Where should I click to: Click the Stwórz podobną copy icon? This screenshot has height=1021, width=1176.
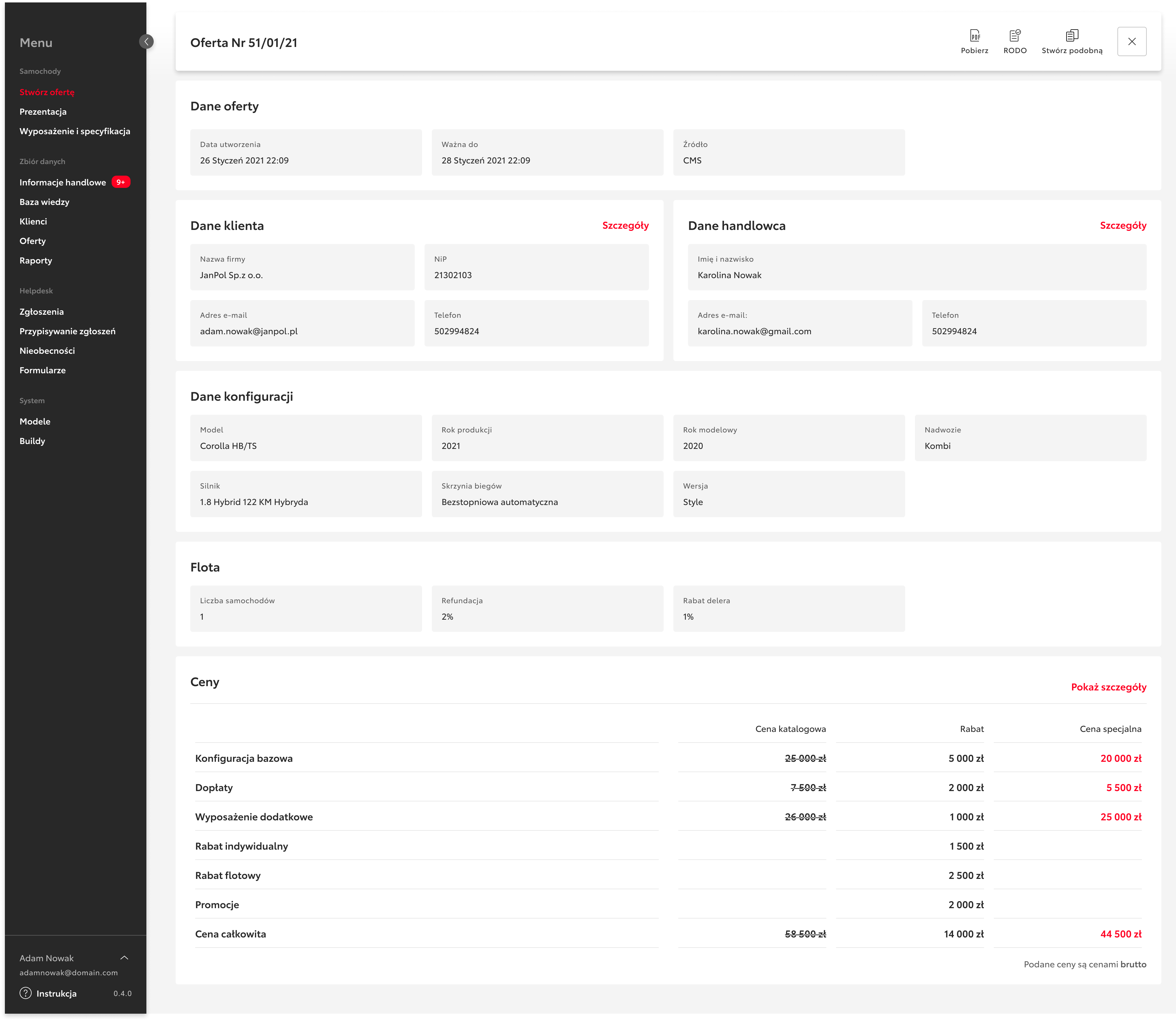tap(1072, 36)
